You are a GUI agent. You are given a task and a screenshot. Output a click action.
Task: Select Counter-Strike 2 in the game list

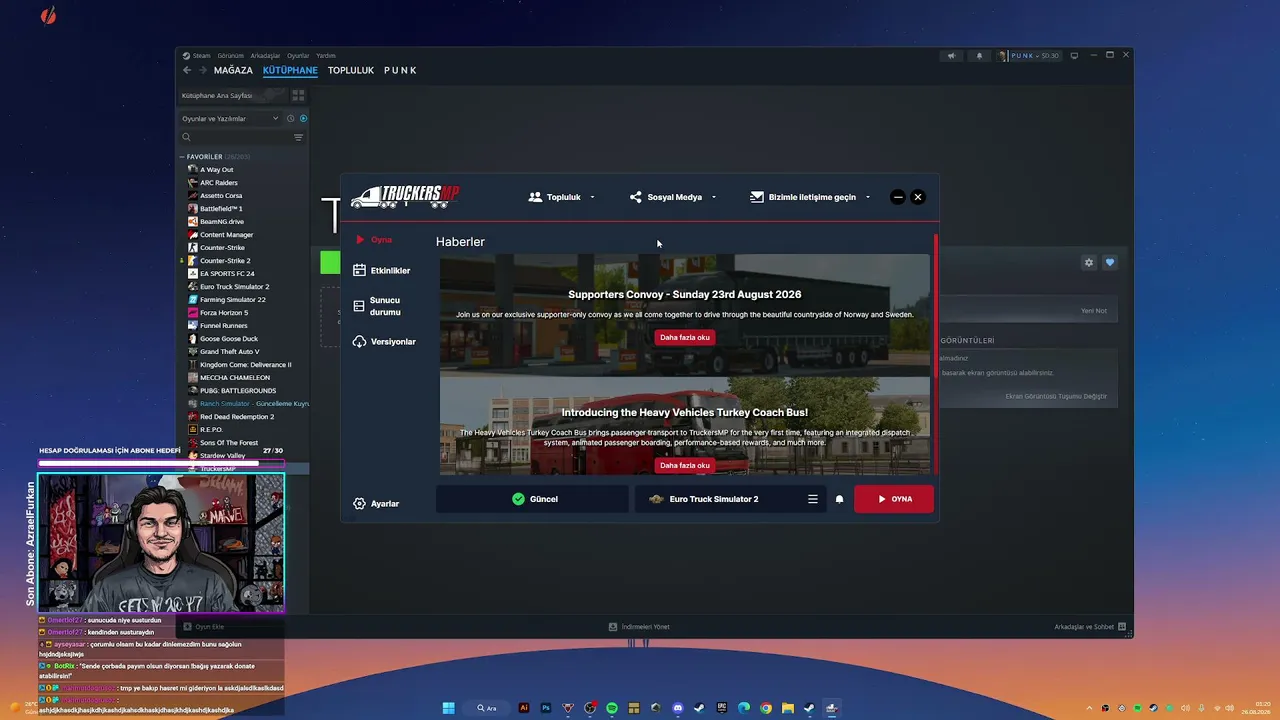coord(225,261)
